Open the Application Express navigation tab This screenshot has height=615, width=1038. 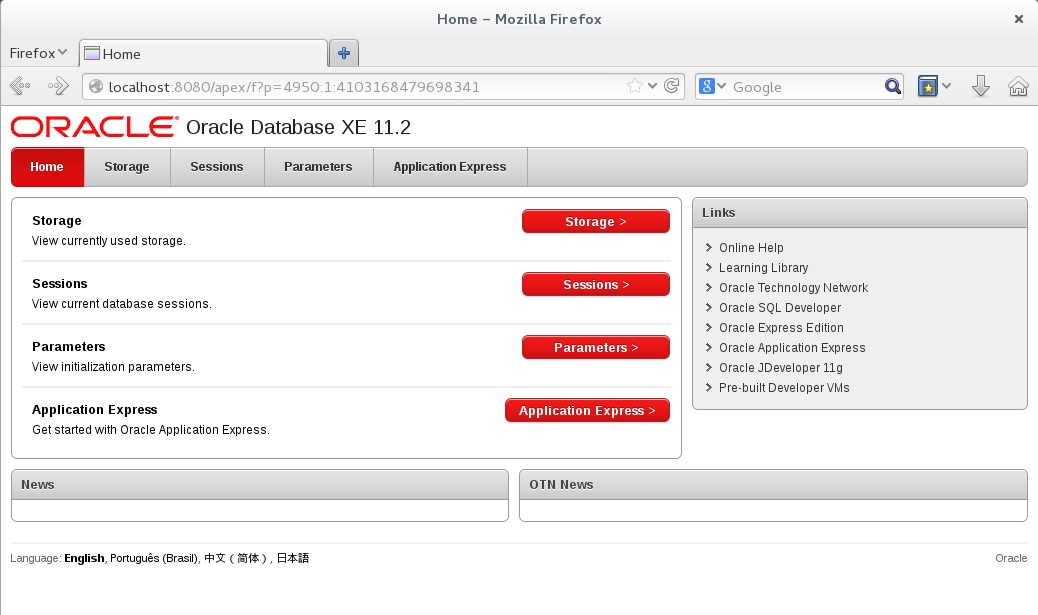click(450, 167)
